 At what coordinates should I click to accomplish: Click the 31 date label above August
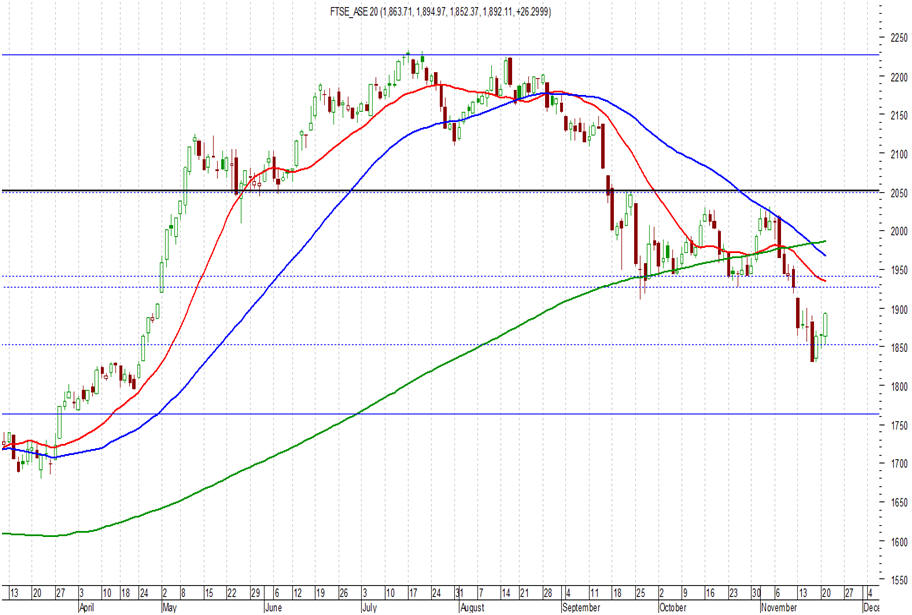point(459,593)
